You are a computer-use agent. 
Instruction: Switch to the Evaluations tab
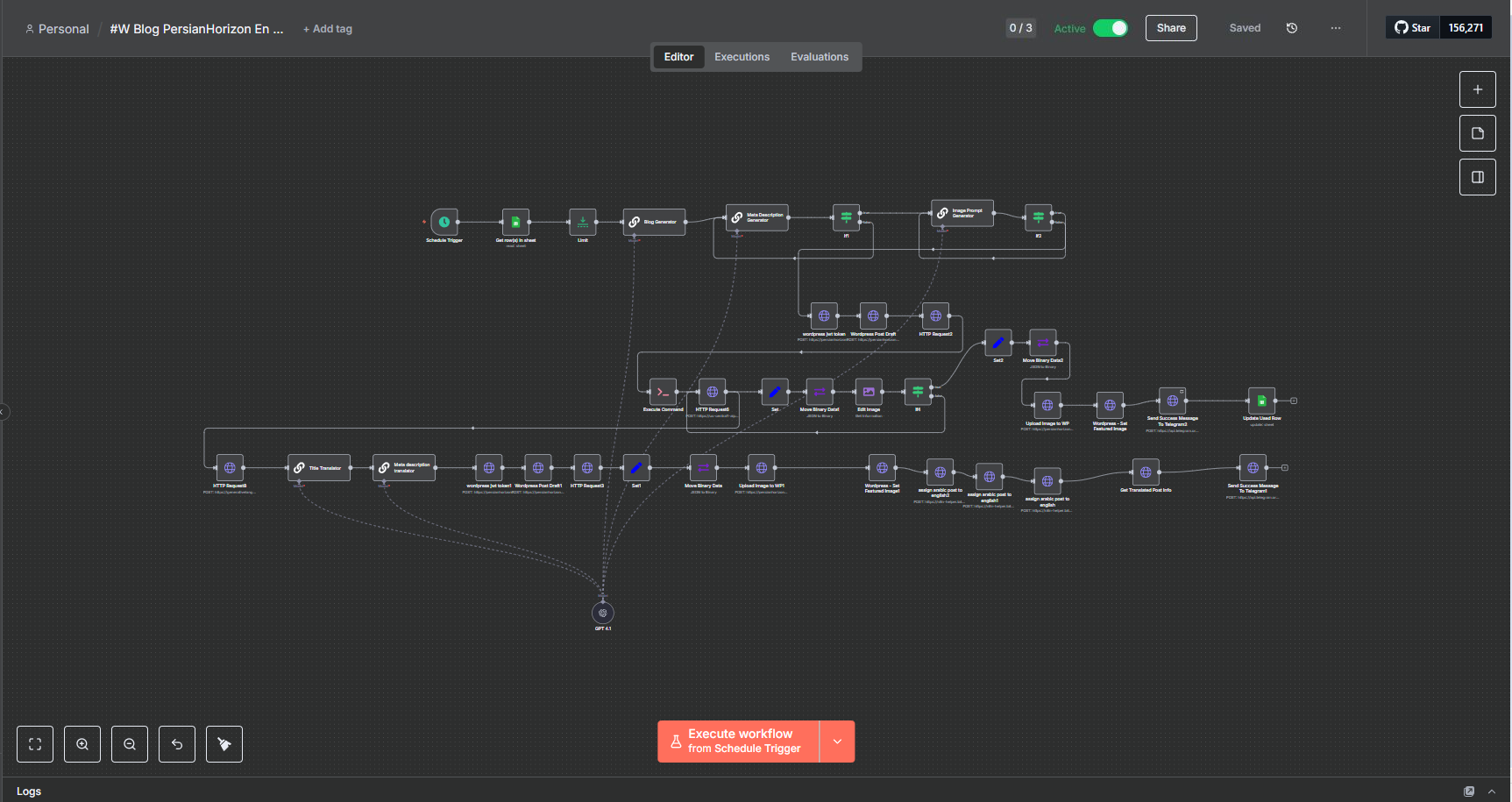[x=819, y=56]
